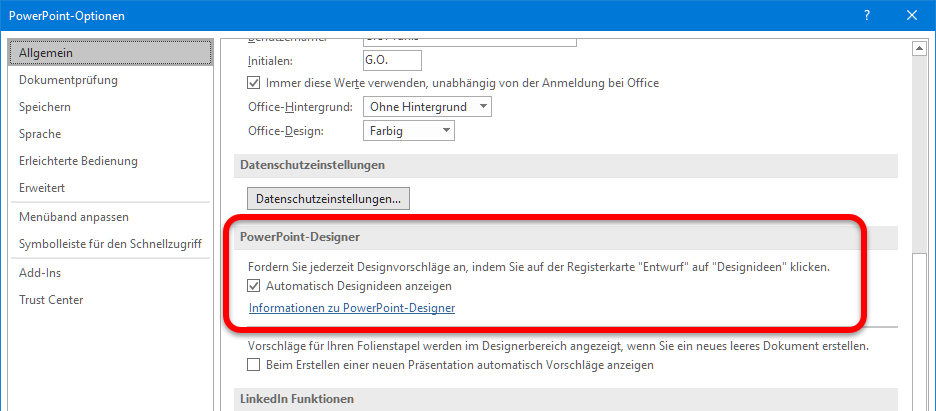Click the 'Fordern Sie jederzeit Designvorschläge an' text

coord(539,267)
